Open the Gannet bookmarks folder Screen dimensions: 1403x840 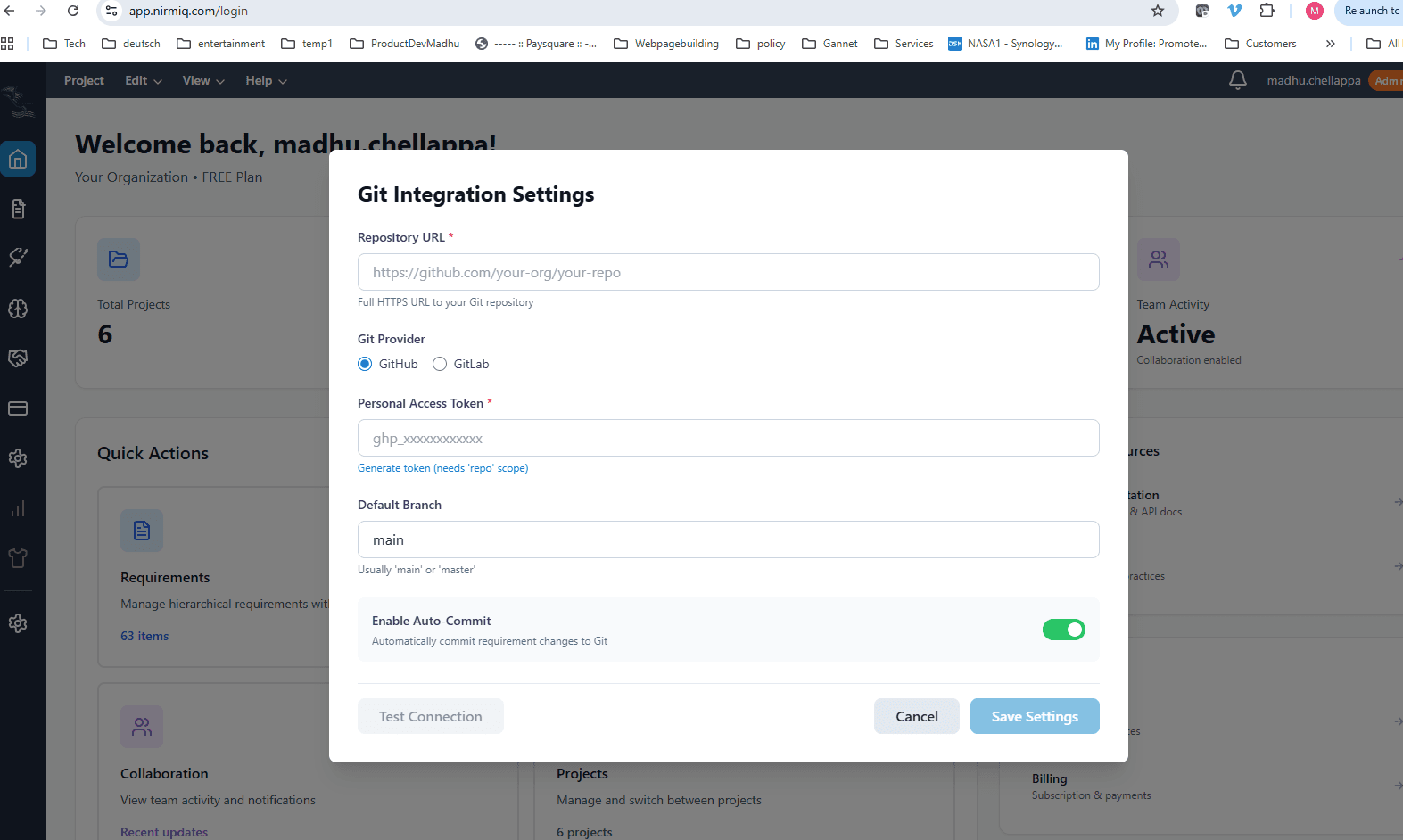coord(829,44)
